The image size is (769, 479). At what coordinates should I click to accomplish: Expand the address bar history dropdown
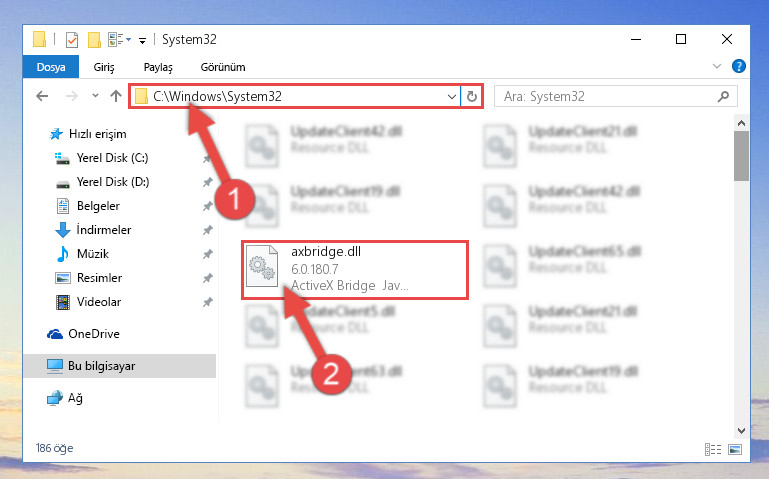pyautogui.click(x=452, y=97)
